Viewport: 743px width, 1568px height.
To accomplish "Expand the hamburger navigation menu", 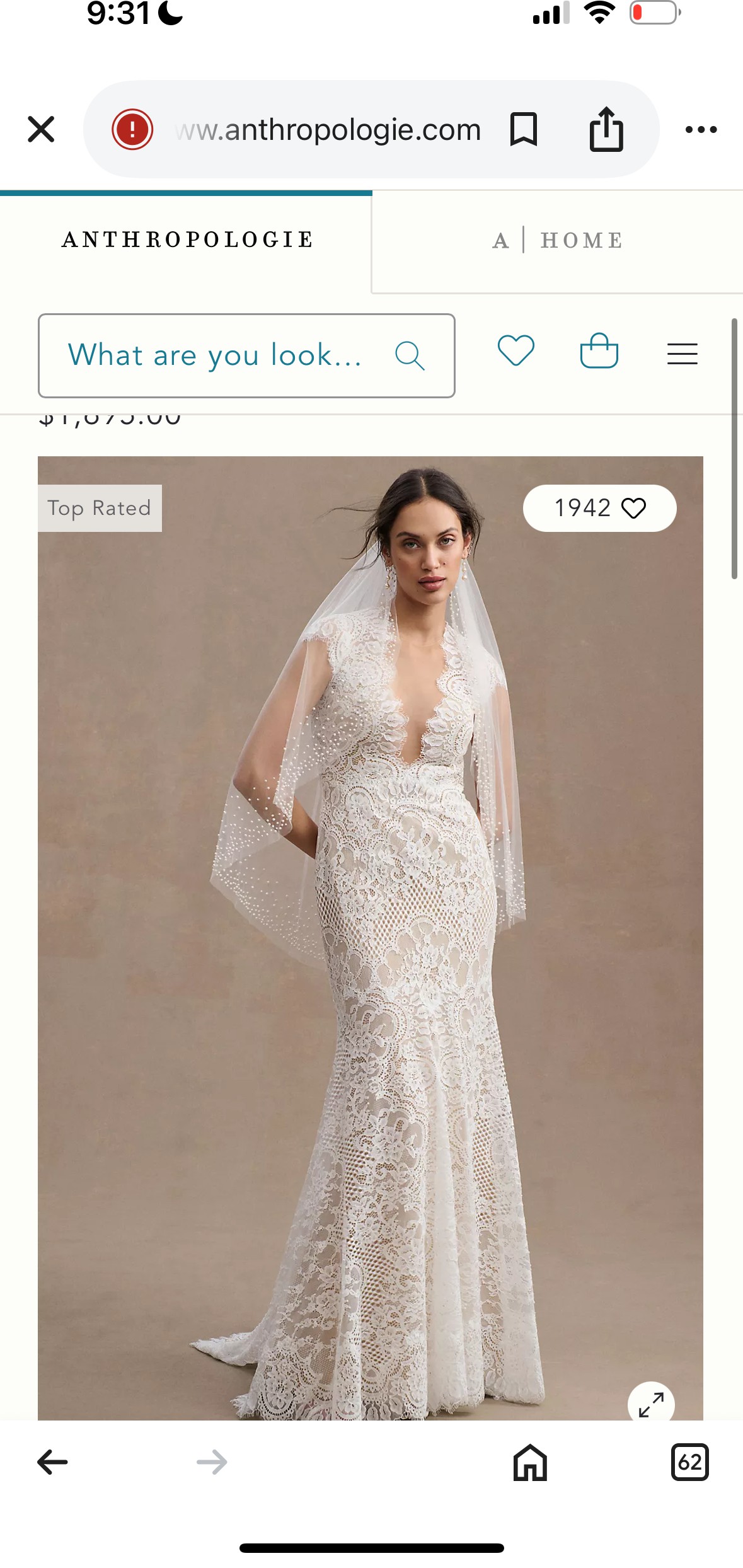I will pyautogui.click(x=683, y=354).
